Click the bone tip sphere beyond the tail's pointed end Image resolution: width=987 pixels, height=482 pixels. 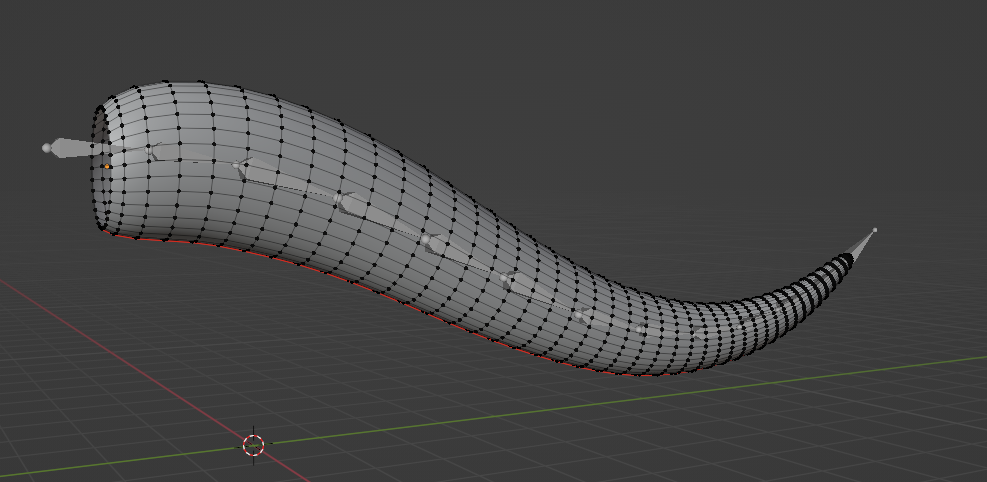pyautogui.click(x=874, y=230)
